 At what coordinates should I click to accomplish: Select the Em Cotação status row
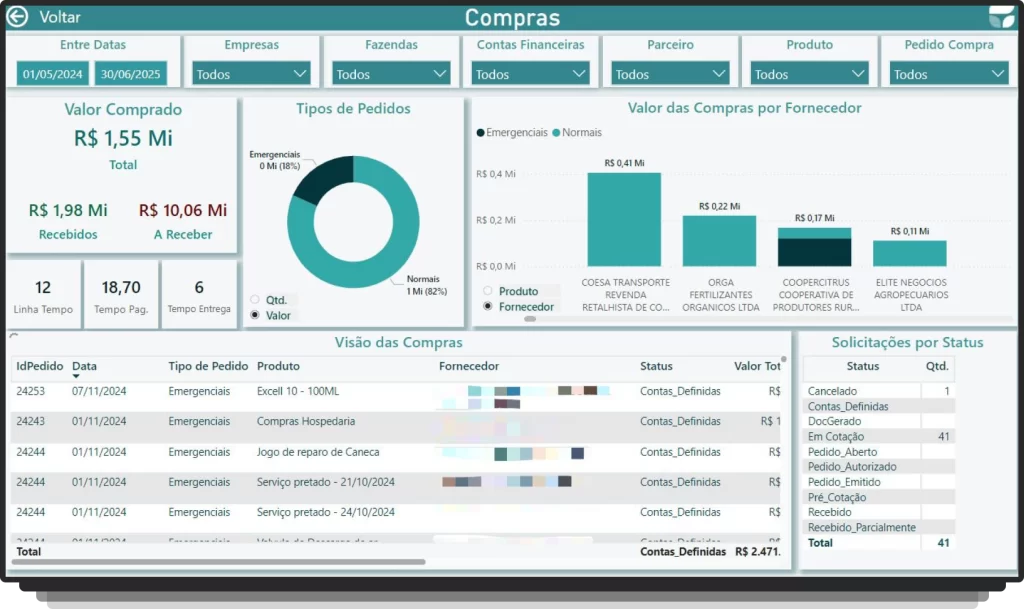click(862, 436)
